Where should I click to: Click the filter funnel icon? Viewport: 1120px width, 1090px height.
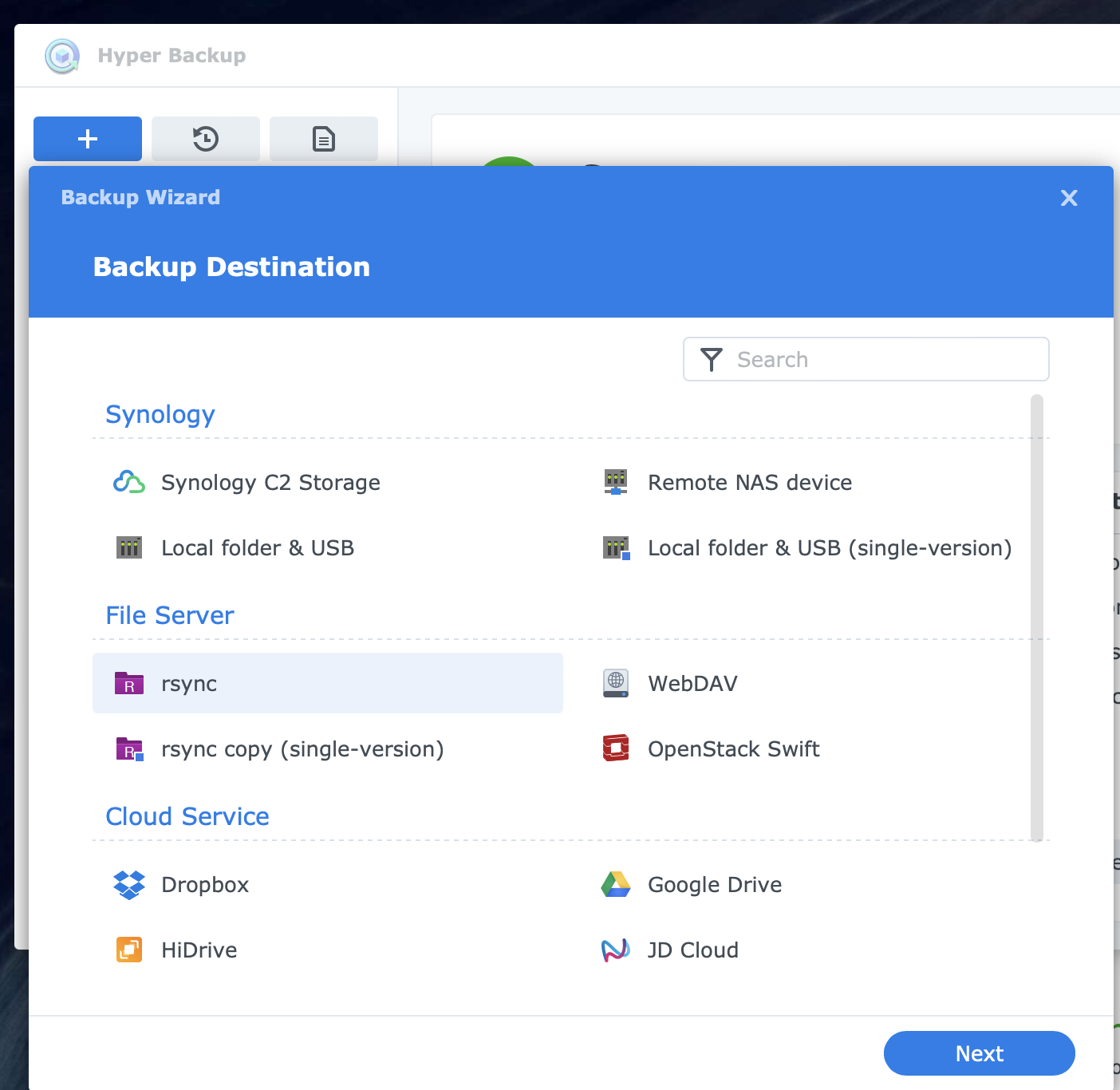point(711,360)
